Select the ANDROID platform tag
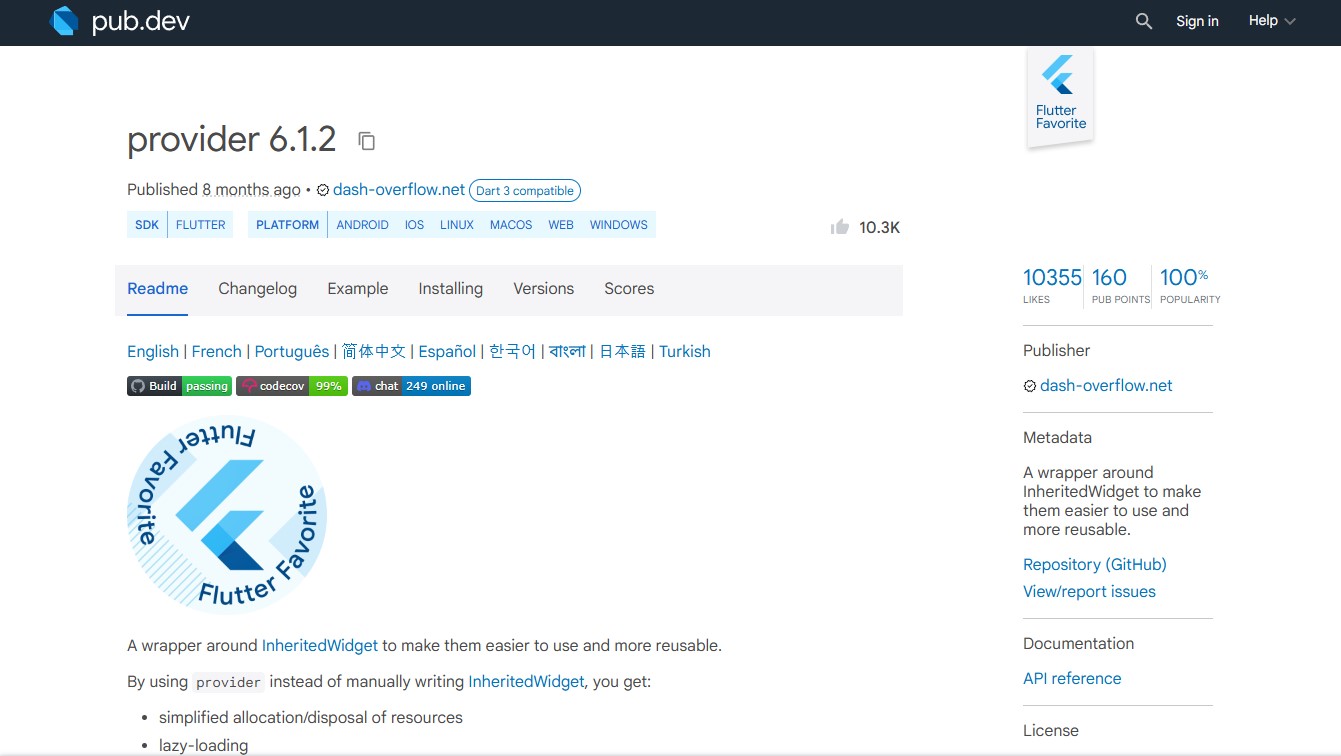The width and height of the screenshot is (1341, 756). click(362, 225)
